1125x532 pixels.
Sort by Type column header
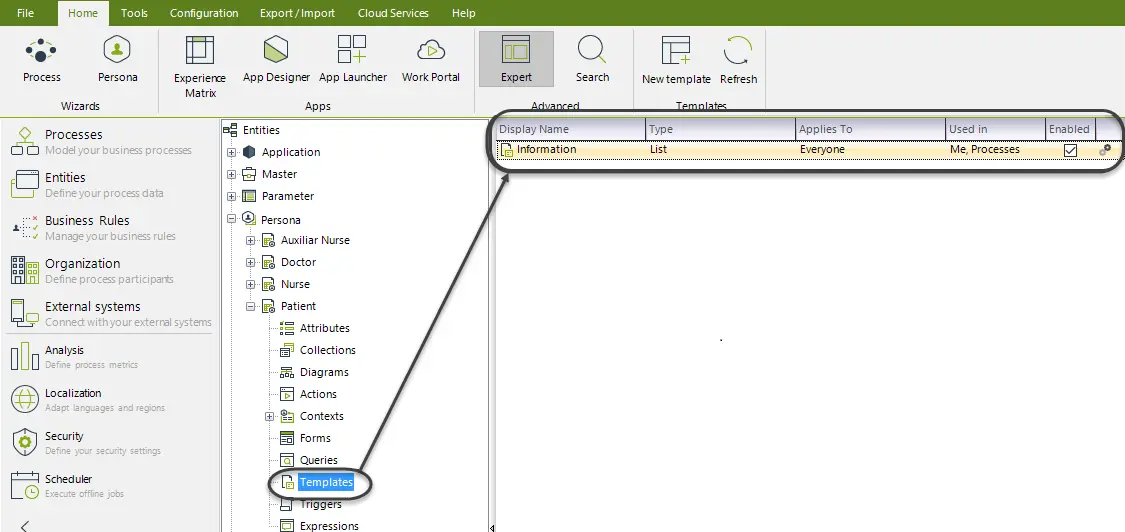pyautogui.click(x=720, y=129)
